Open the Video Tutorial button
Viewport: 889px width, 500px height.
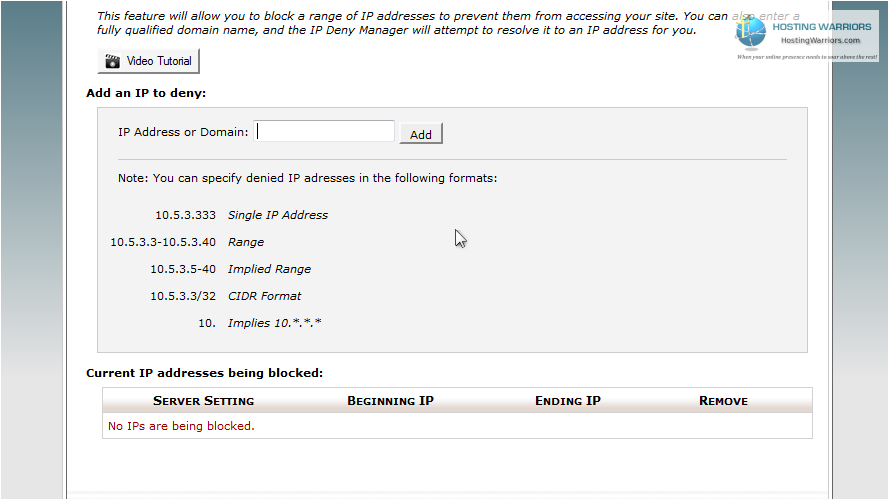149,61
